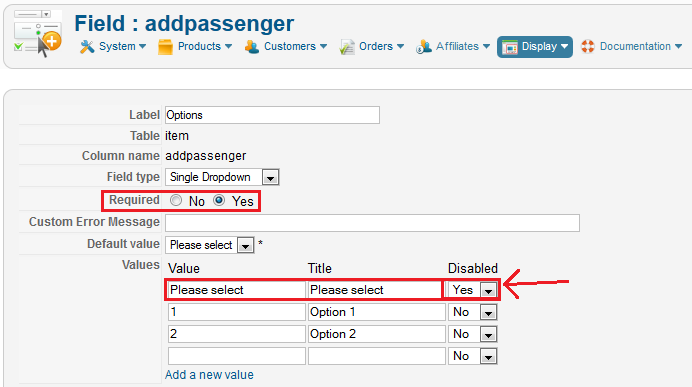
Task: Open the Orders menu
Action: click(372, 47)
